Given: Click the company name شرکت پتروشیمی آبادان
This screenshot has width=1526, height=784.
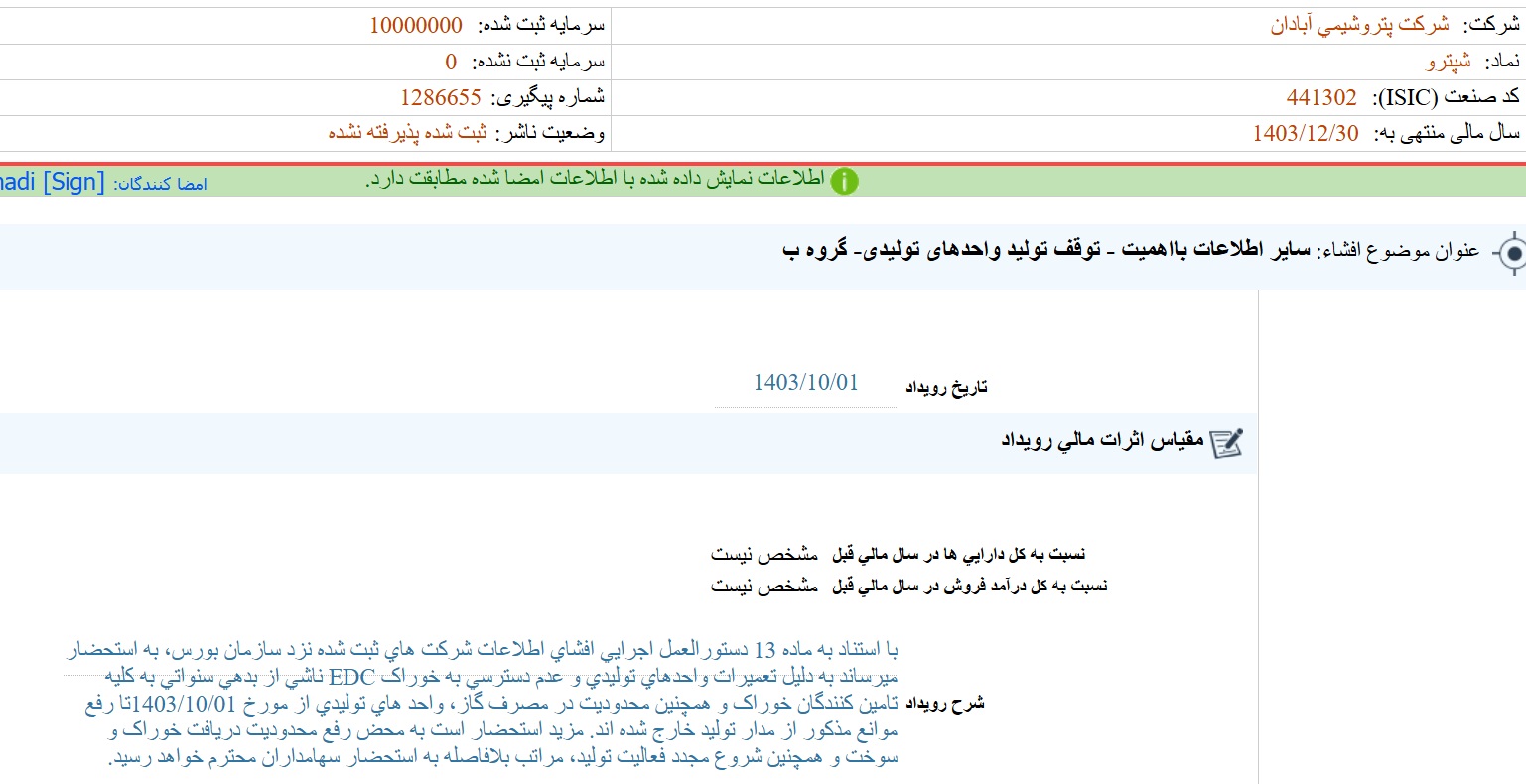Looking at the screenshot, I should click(x=1359, y=25).
